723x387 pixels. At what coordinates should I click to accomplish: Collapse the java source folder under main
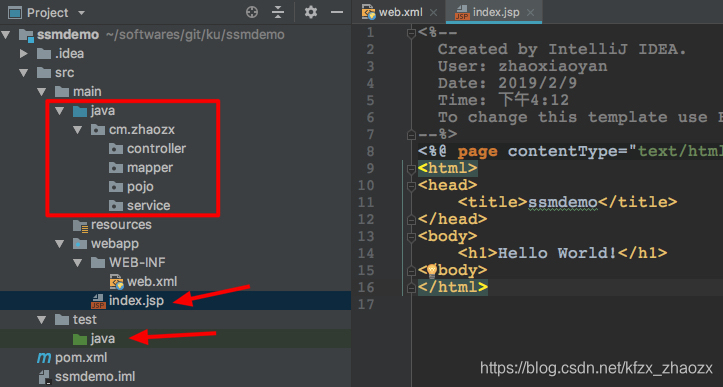pyautogui.click(x=60, y=111)
